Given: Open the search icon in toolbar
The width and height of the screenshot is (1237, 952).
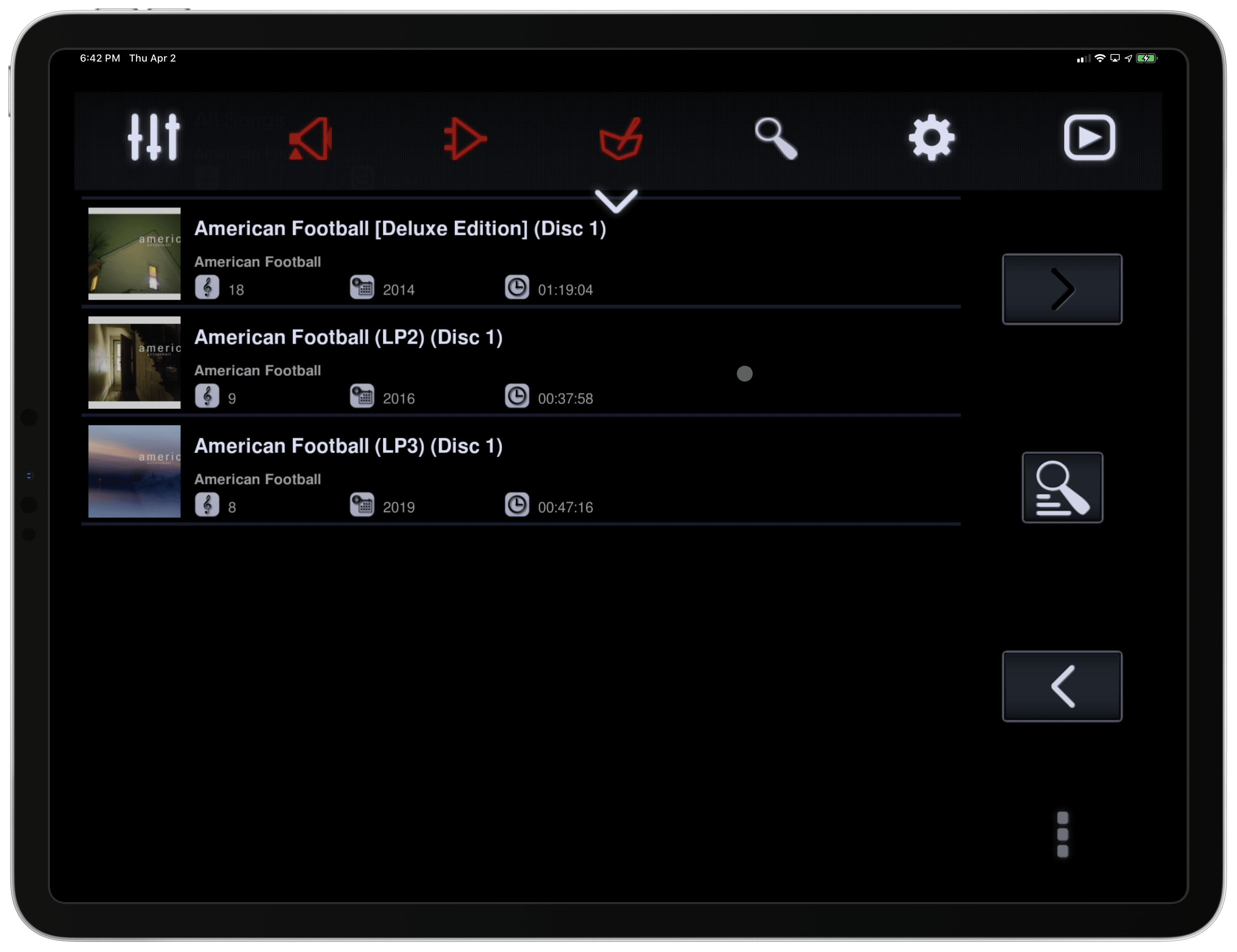Looking at the screenshot, I should (775, 136).
